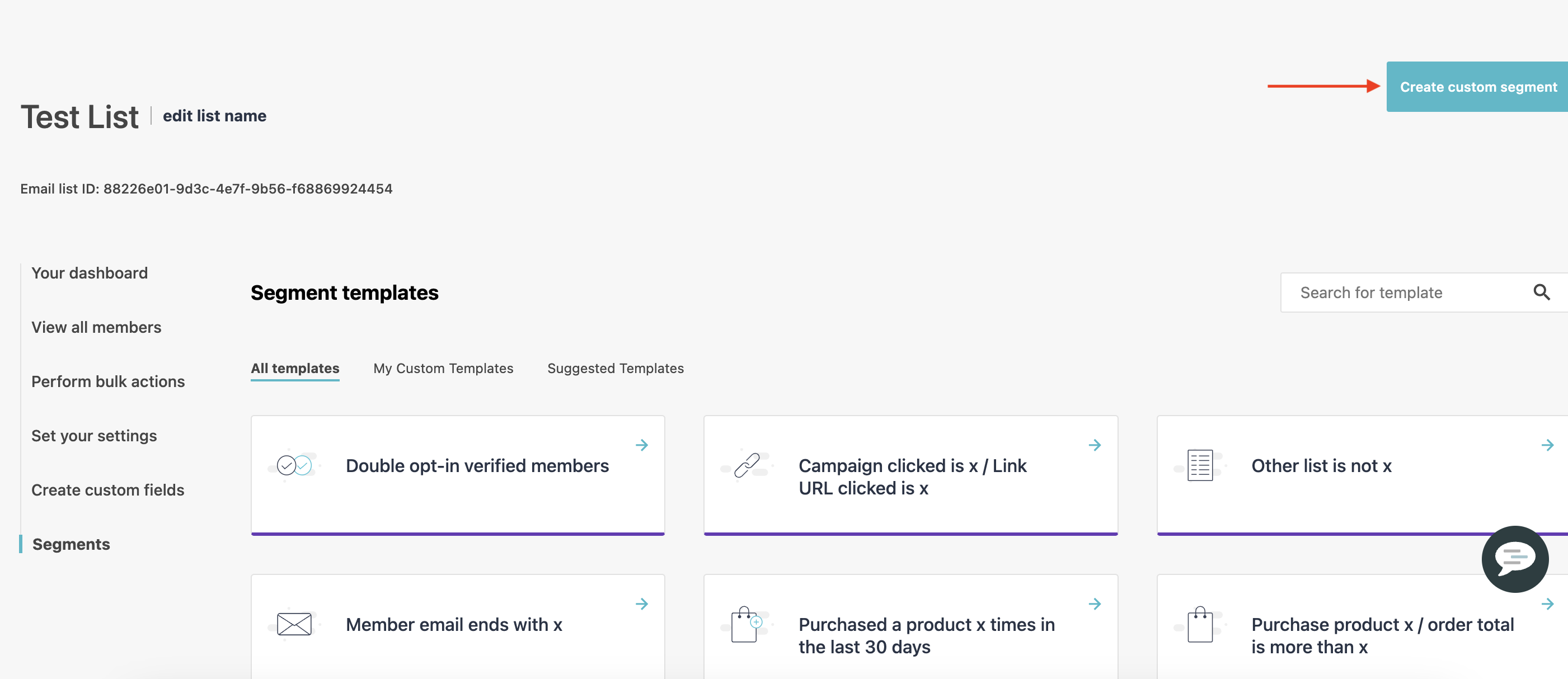The image size is (1568, 679).
Task: Select the Suggested Templates tab
Action: [615, 367]
